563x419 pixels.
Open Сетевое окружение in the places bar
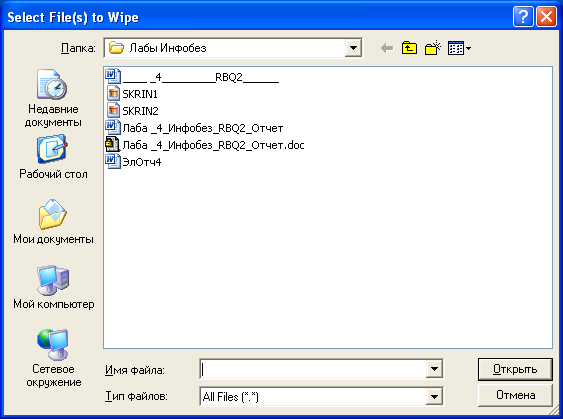[x=53, y=358]
